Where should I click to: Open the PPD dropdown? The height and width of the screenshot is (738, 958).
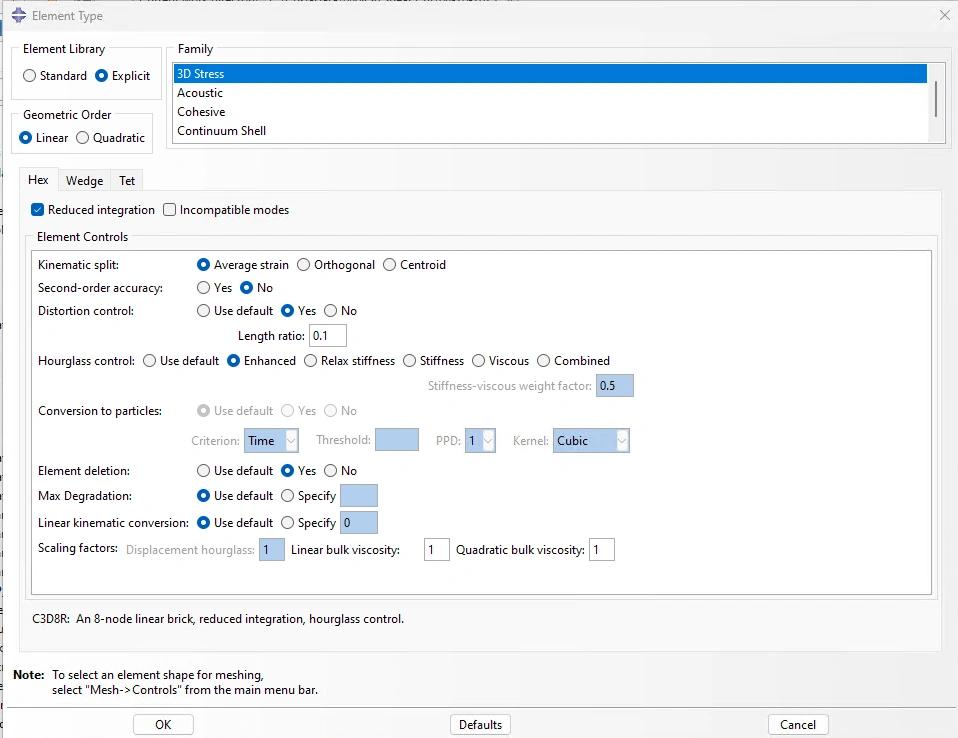(x=480, y=441)
